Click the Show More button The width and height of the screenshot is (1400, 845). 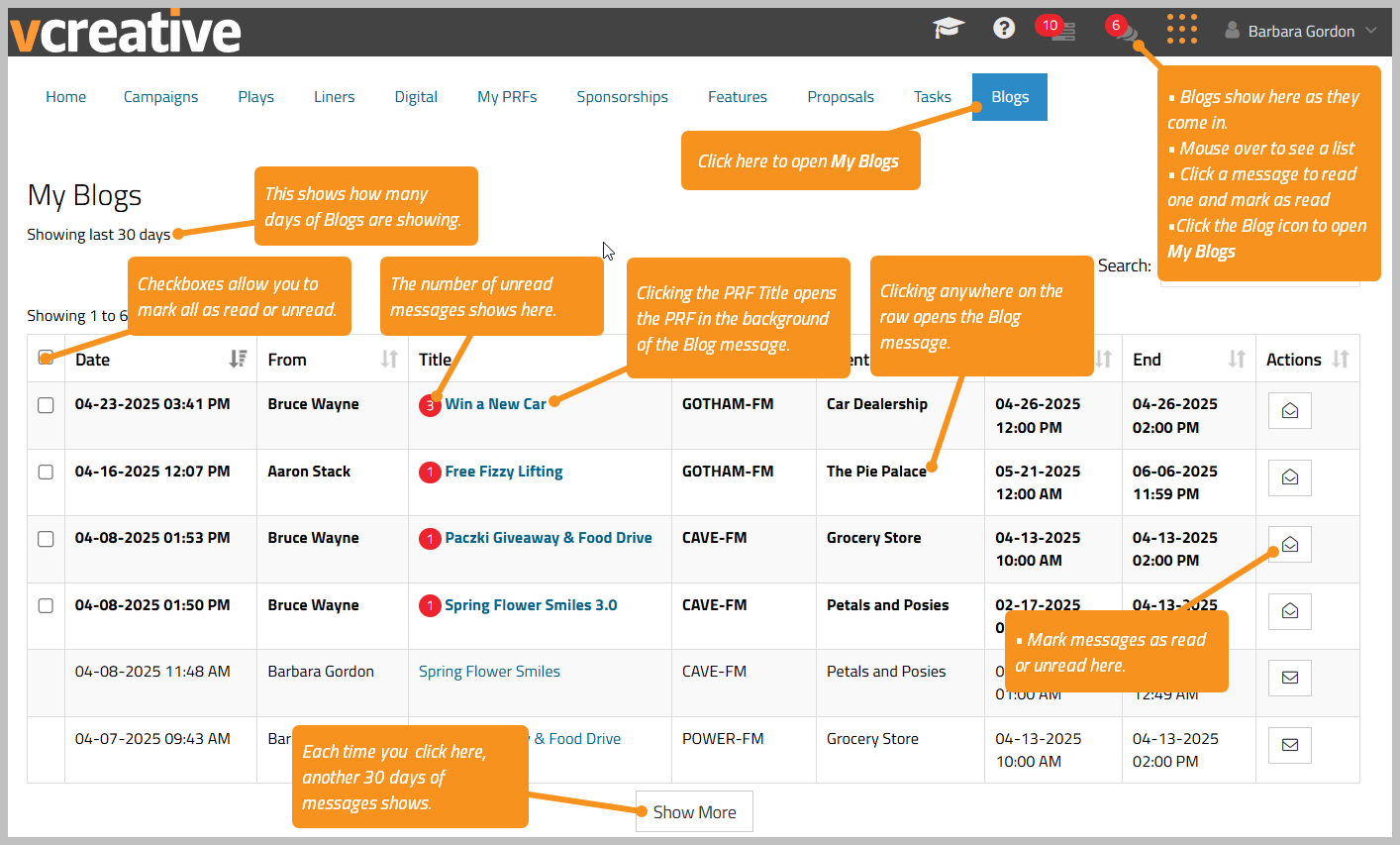694,811
